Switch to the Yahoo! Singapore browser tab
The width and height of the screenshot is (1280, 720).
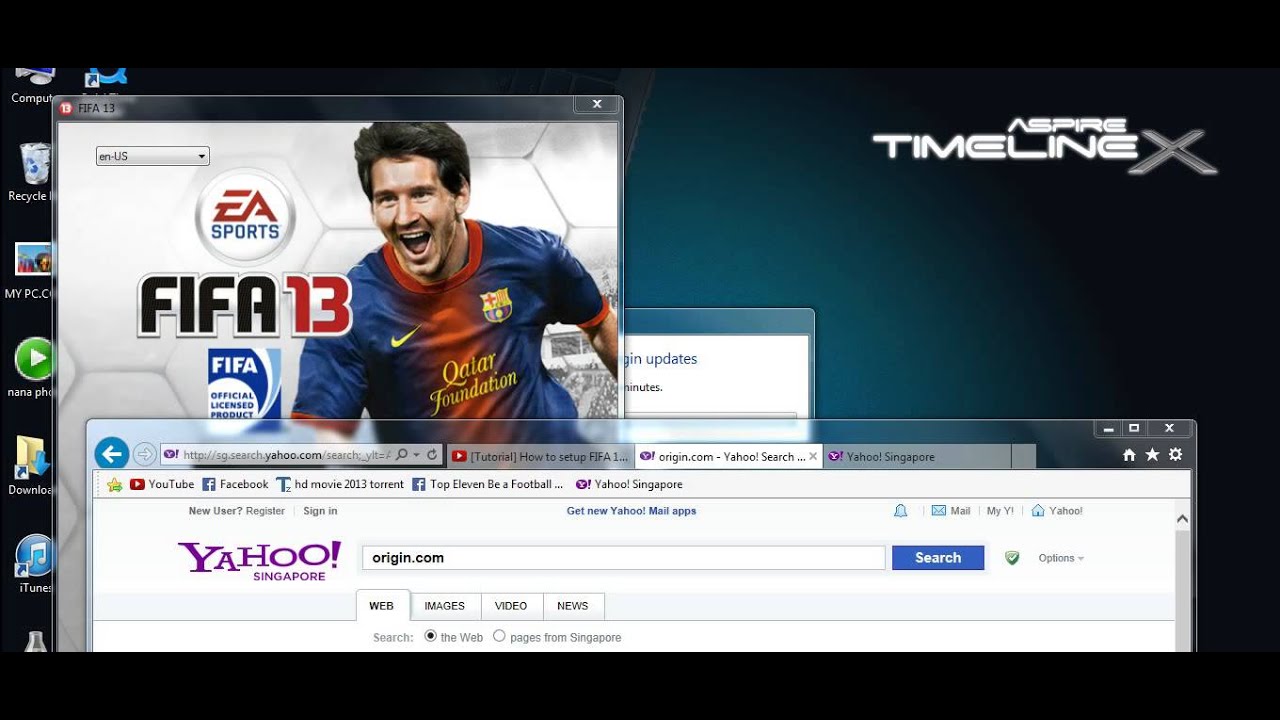tap(916, 456)
